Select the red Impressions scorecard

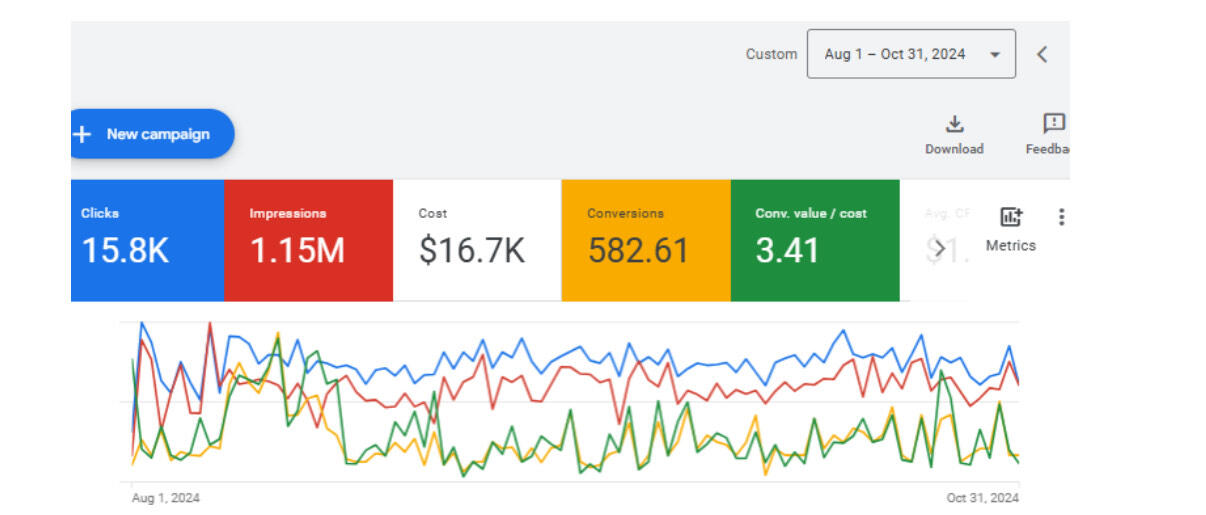(308, 240)
